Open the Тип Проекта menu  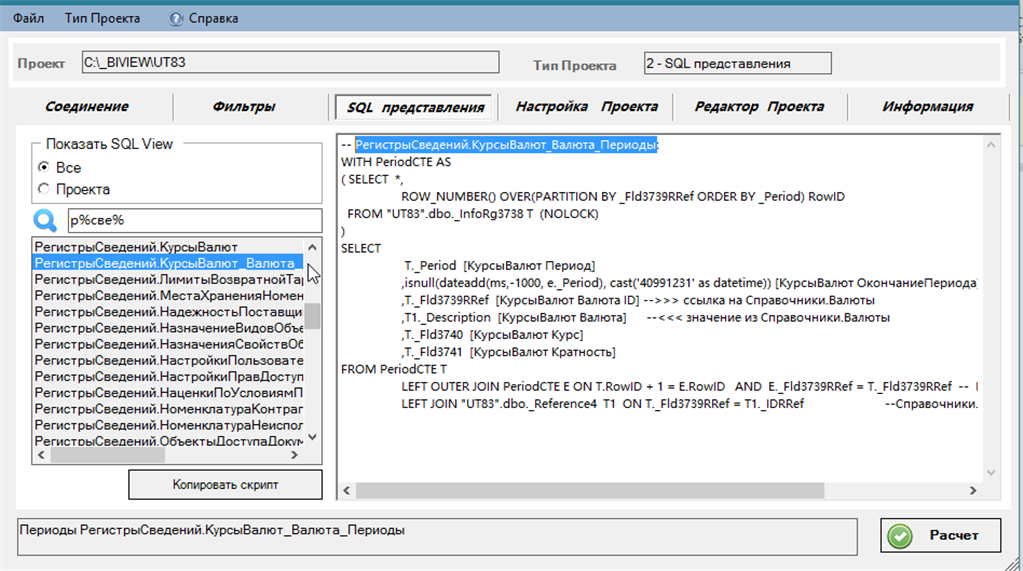tap(102, 18)
